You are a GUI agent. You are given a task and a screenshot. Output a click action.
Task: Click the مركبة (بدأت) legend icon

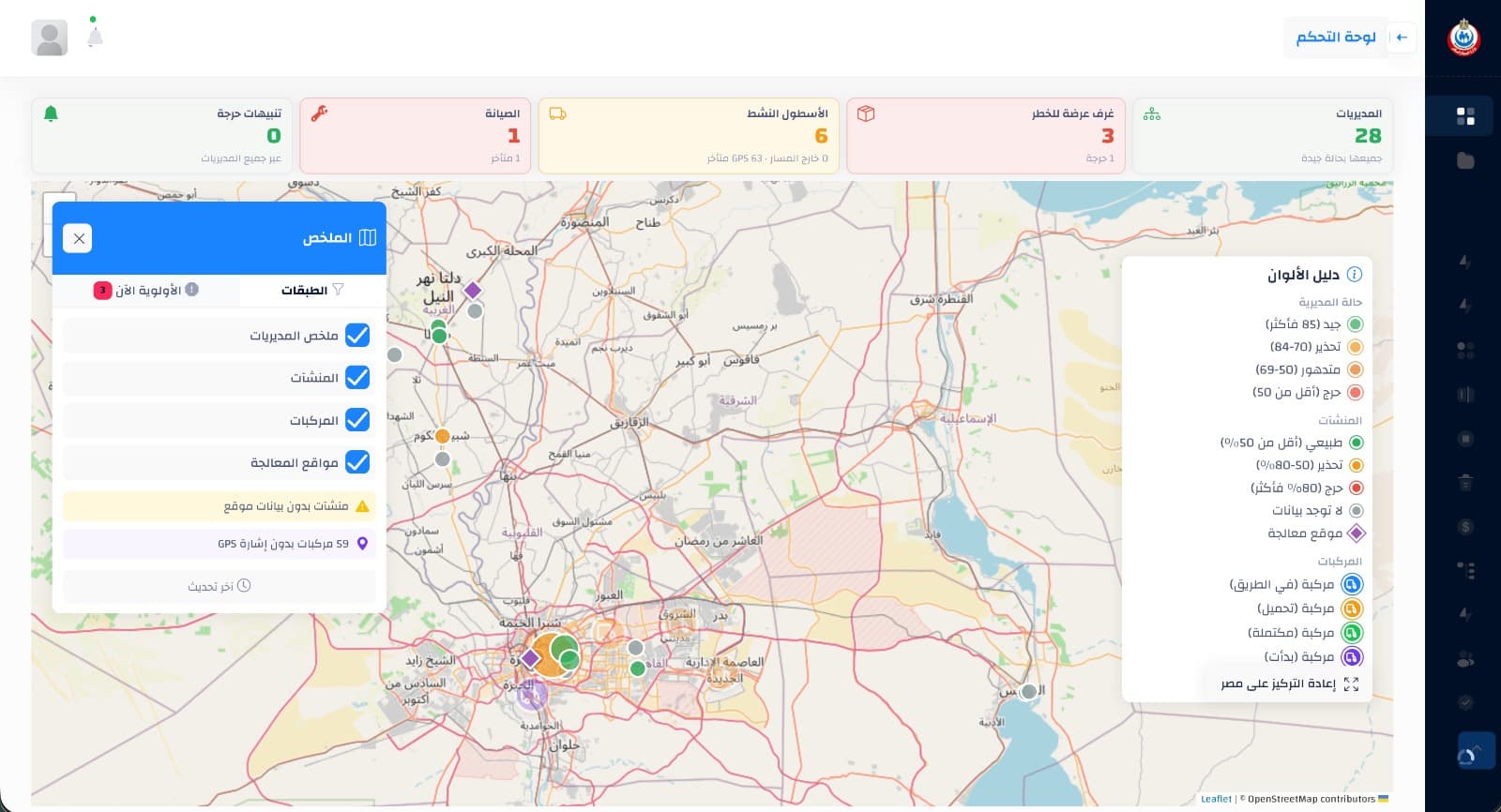[1352, 657]
